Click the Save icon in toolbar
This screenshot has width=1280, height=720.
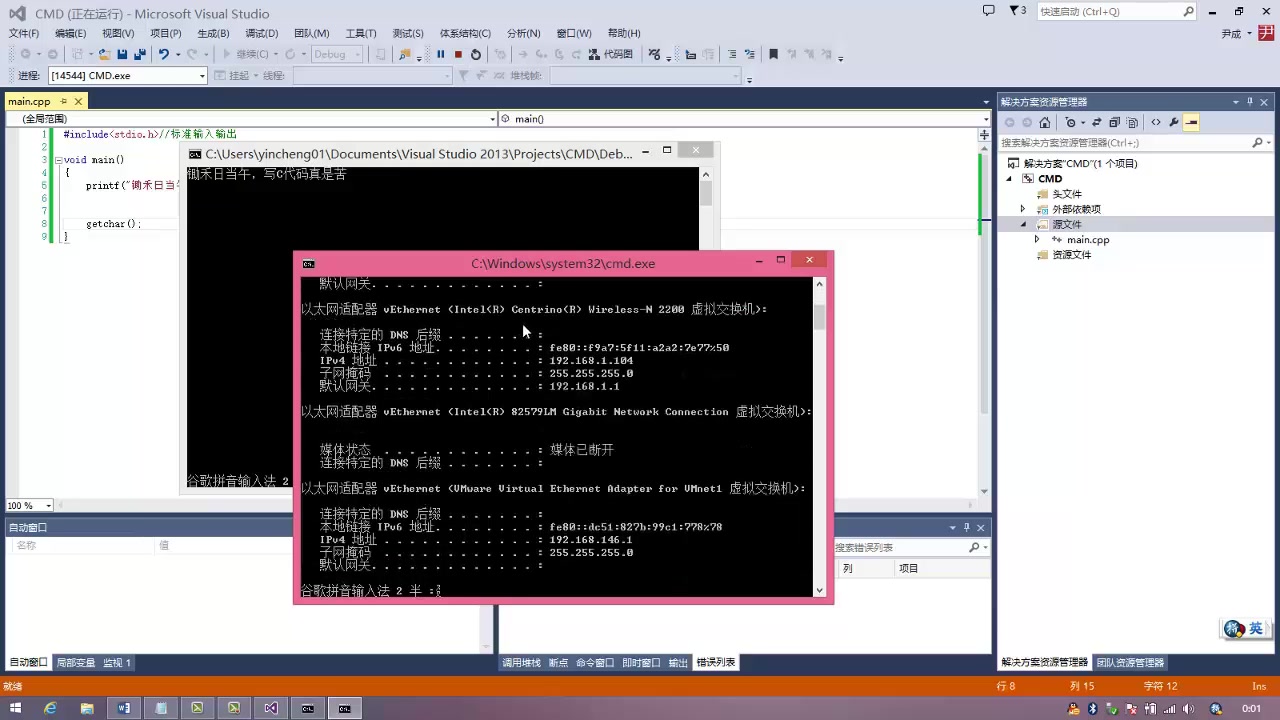[122, 54]
